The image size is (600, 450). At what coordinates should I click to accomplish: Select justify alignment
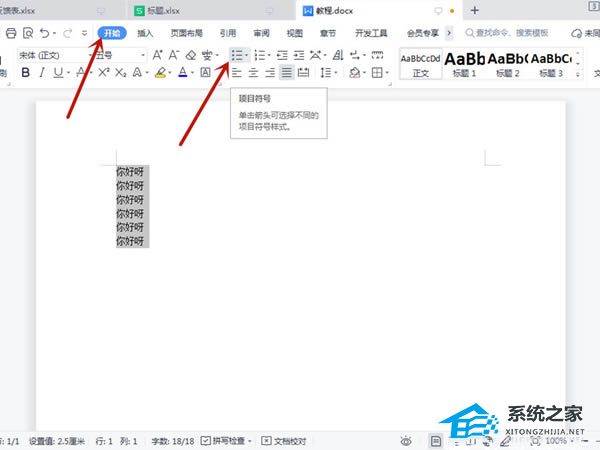[287, 72]
